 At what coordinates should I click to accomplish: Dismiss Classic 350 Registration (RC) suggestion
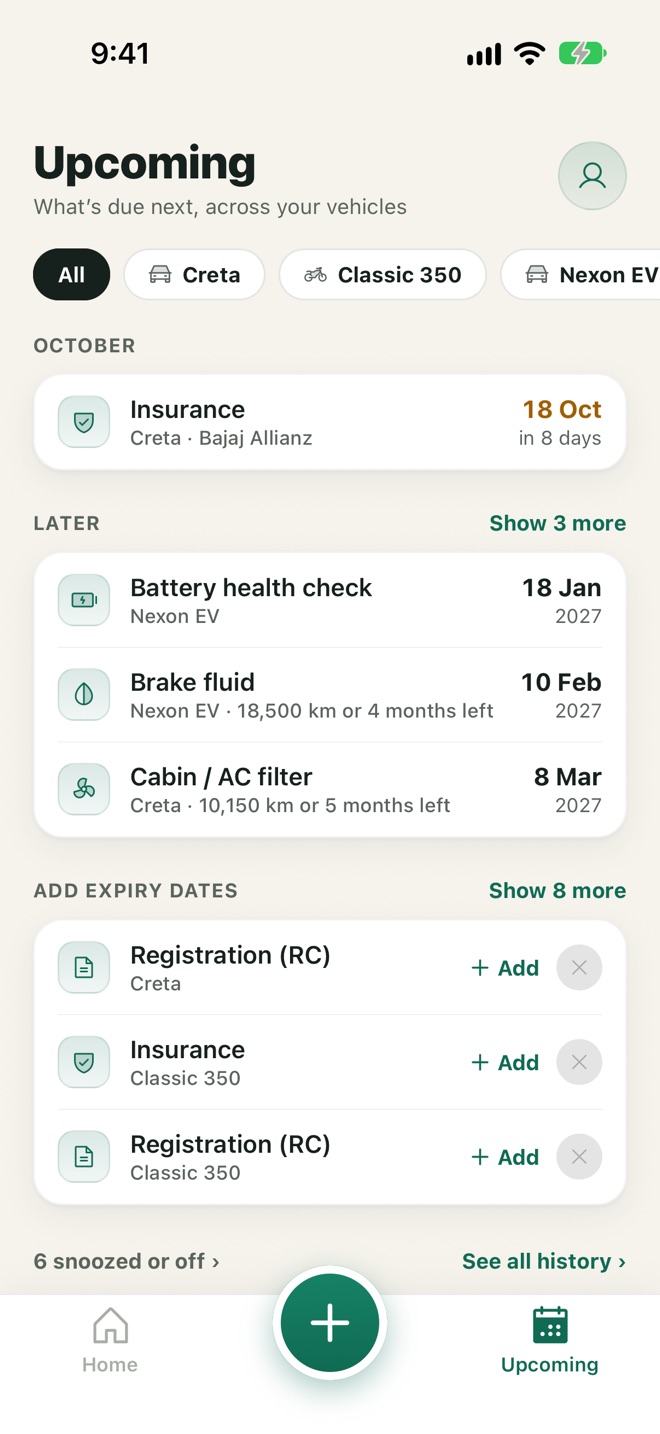[579, 1157]
